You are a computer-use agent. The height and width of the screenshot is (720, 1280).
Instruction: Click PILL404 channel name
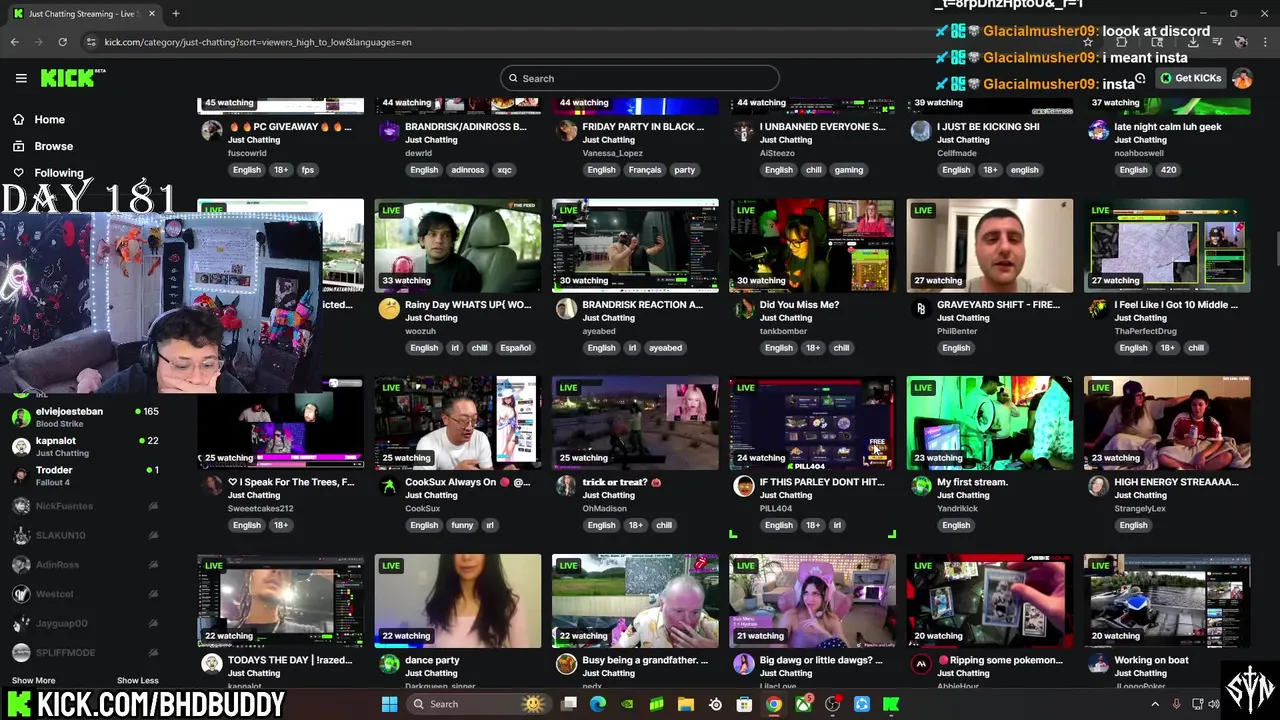pos(776,508)
